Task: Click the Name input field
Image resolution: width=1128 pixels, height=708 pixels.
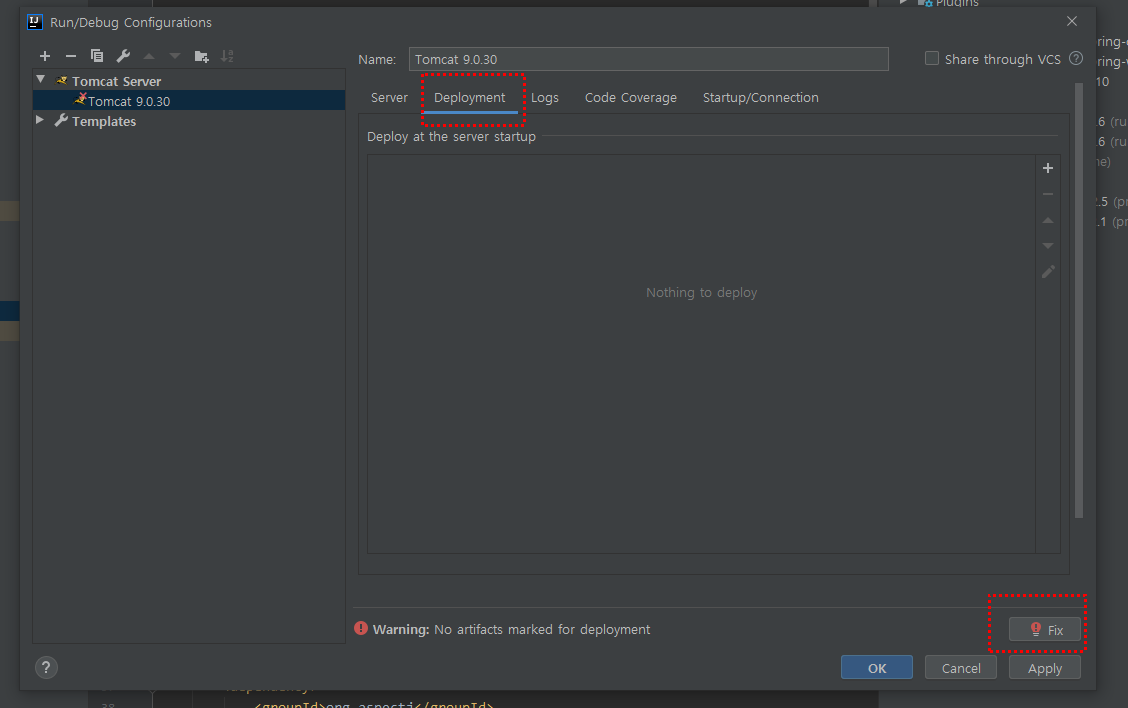Action: [649, 59]
